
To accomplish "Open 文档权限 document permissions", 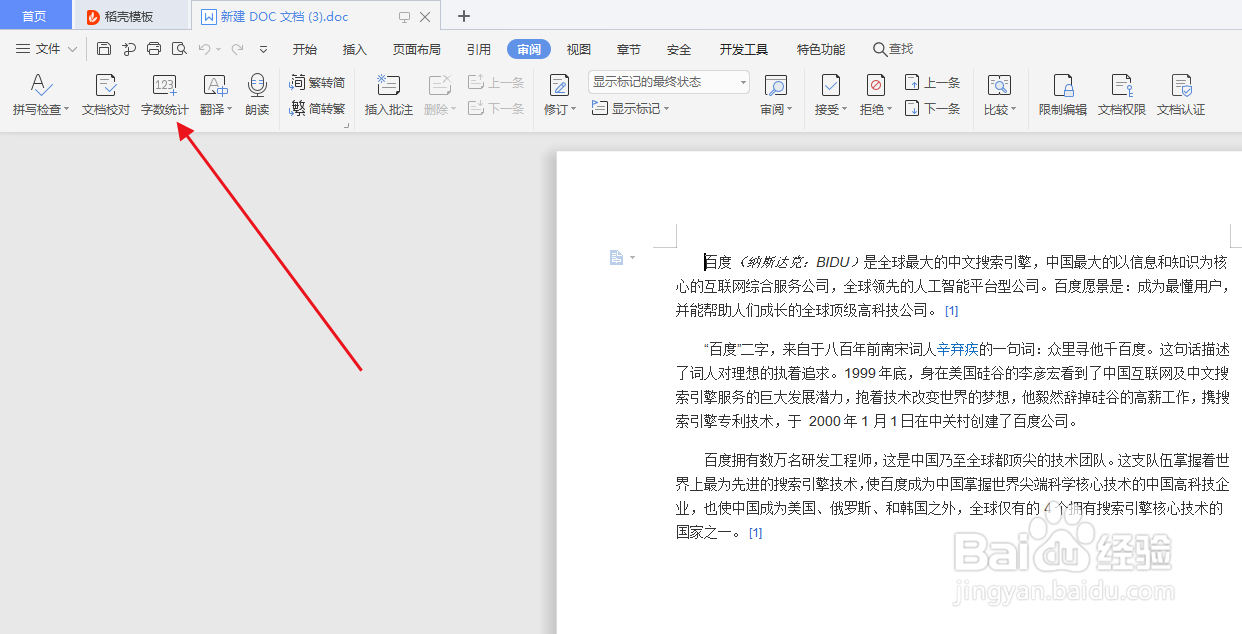I will click(x=1122, y=96).
